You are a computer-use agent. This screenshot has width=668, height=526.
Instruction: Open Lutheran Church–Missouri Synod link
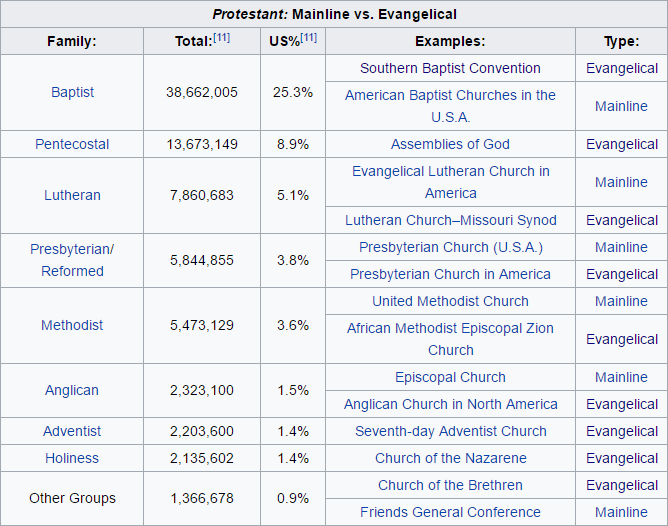(x=450, y=220)
